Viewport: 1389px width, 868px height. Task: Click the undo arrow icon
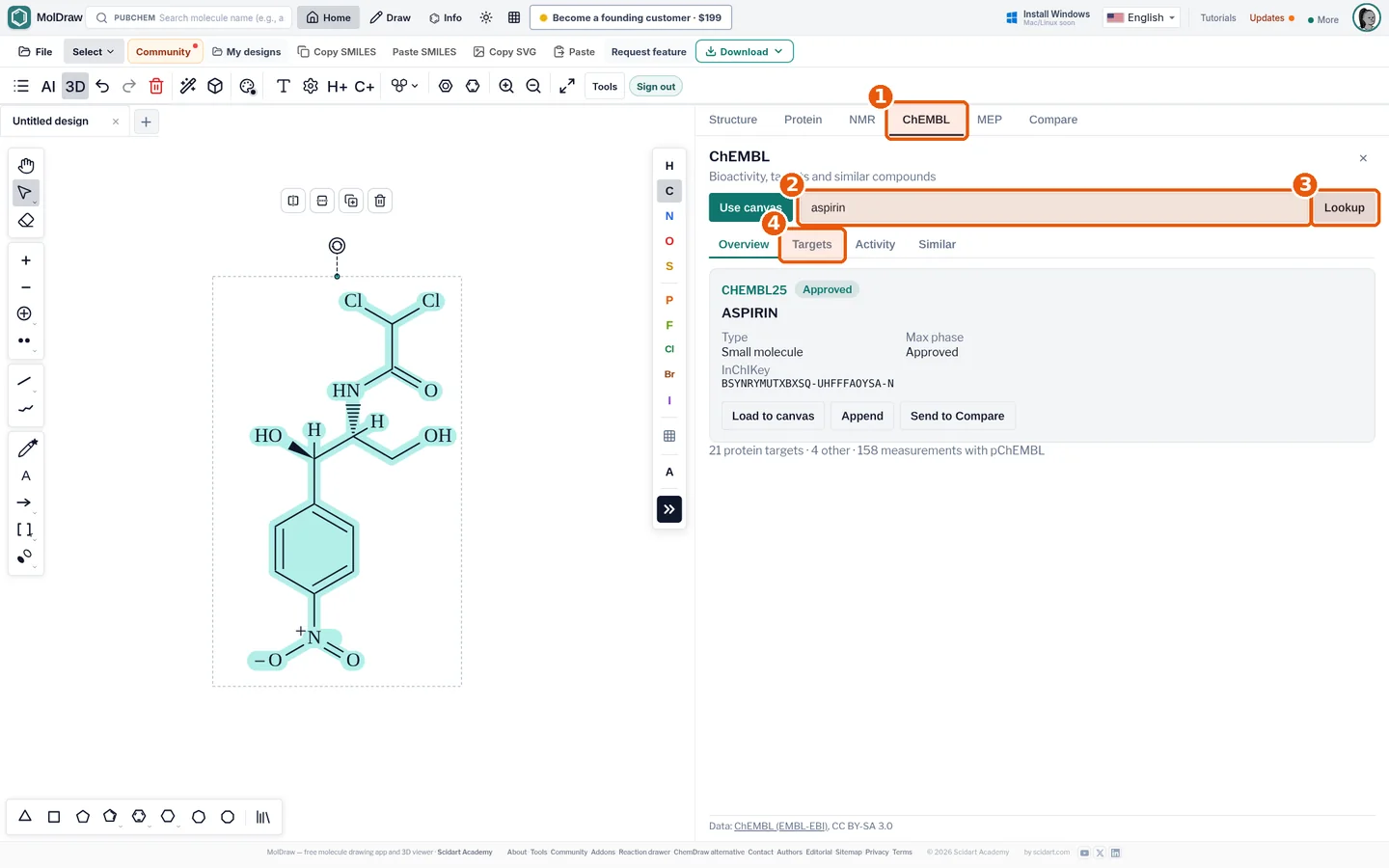[x=102, y=87]
